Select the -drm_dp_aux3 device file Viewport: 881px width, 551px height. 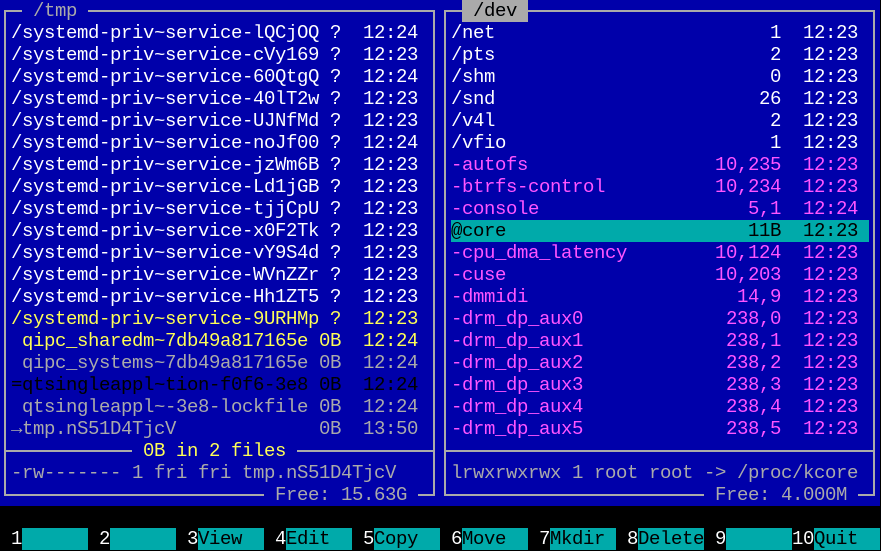pyautogui.click(x=517, y=384)
